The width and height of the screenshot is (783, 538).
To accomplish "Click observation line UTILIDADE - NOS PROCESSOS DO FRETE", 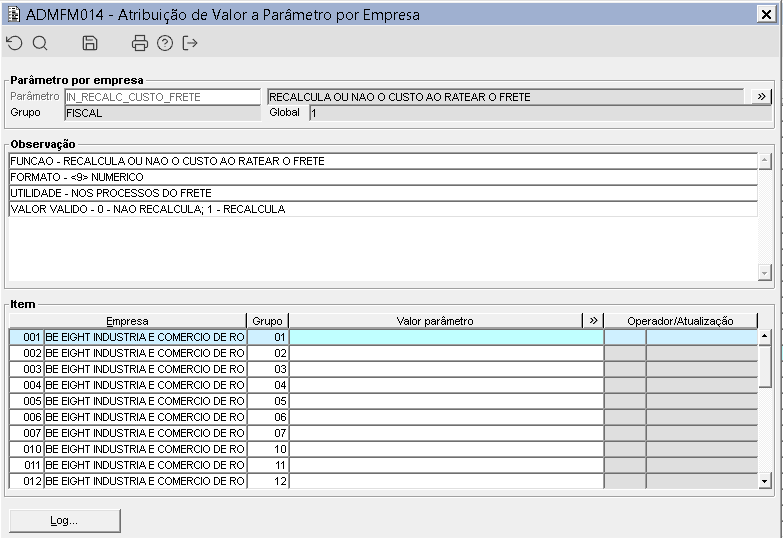I will coord(383,193).
